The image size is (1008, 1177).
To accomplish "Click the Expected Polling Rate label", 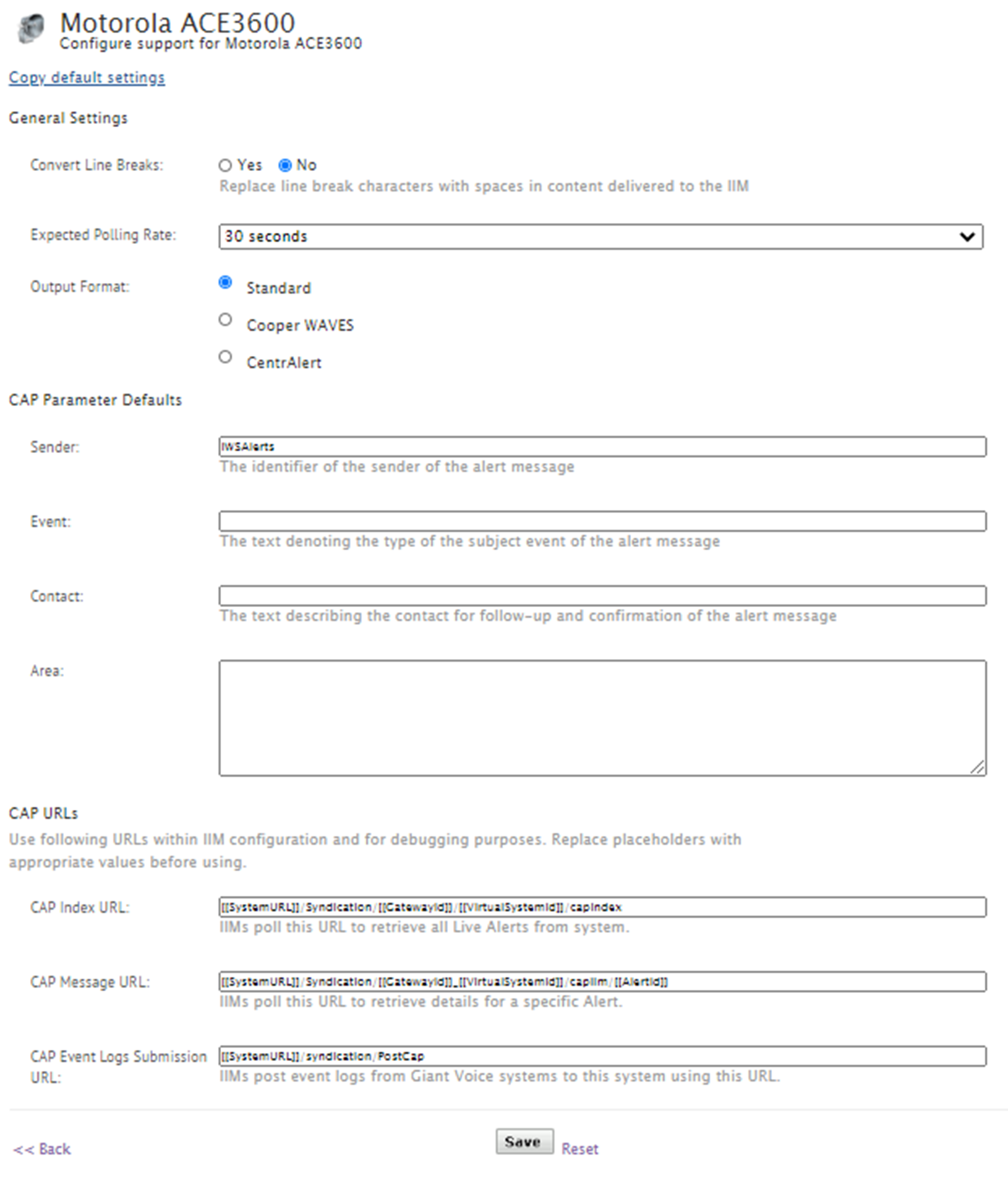I will (x=103, y=235).
